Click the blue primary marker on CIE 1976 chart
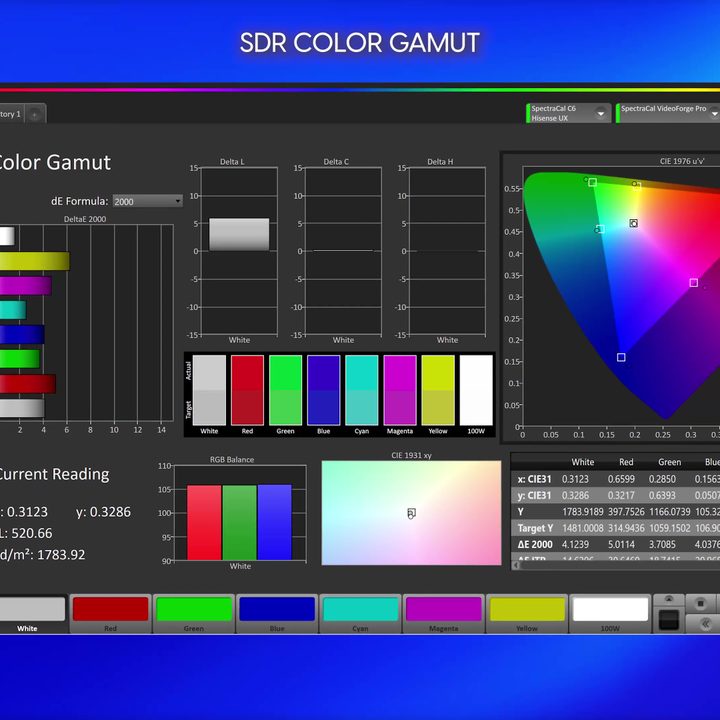The image size is (720, 720). click(x=621, y=357)
